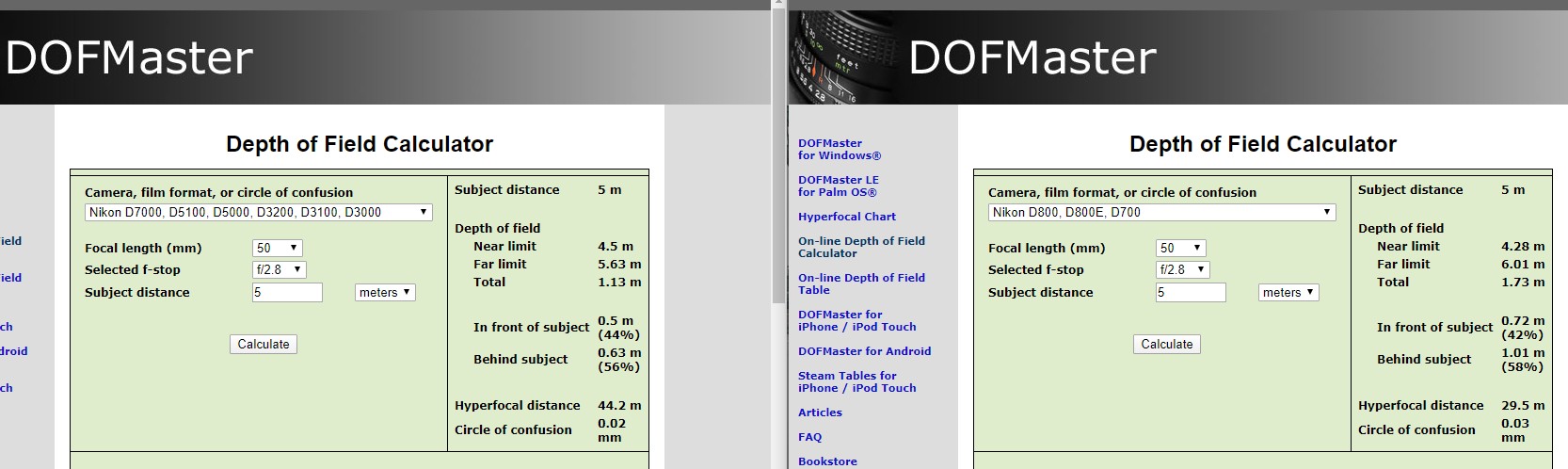Expand focal length 50 dropdown in right calculator
This screenshot has height=469, width=1568.
[1180, 248]
